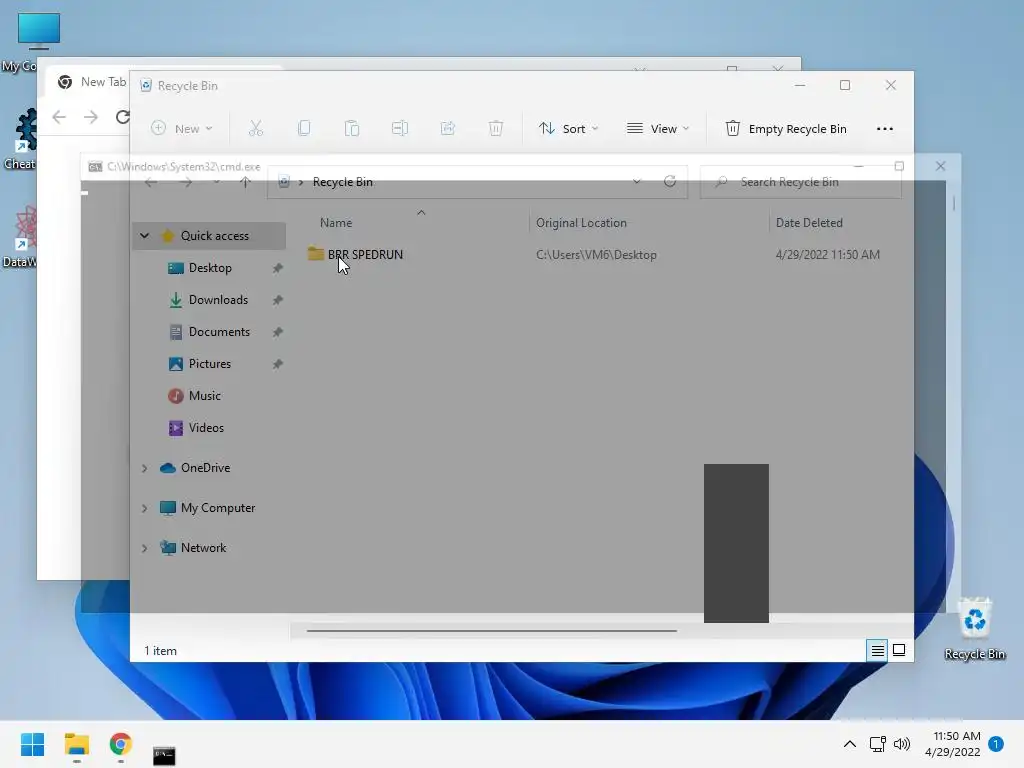This screenshot has width=1024, height=768.
Task: Click Chrome window's back arrow
Action: [59, 117]
